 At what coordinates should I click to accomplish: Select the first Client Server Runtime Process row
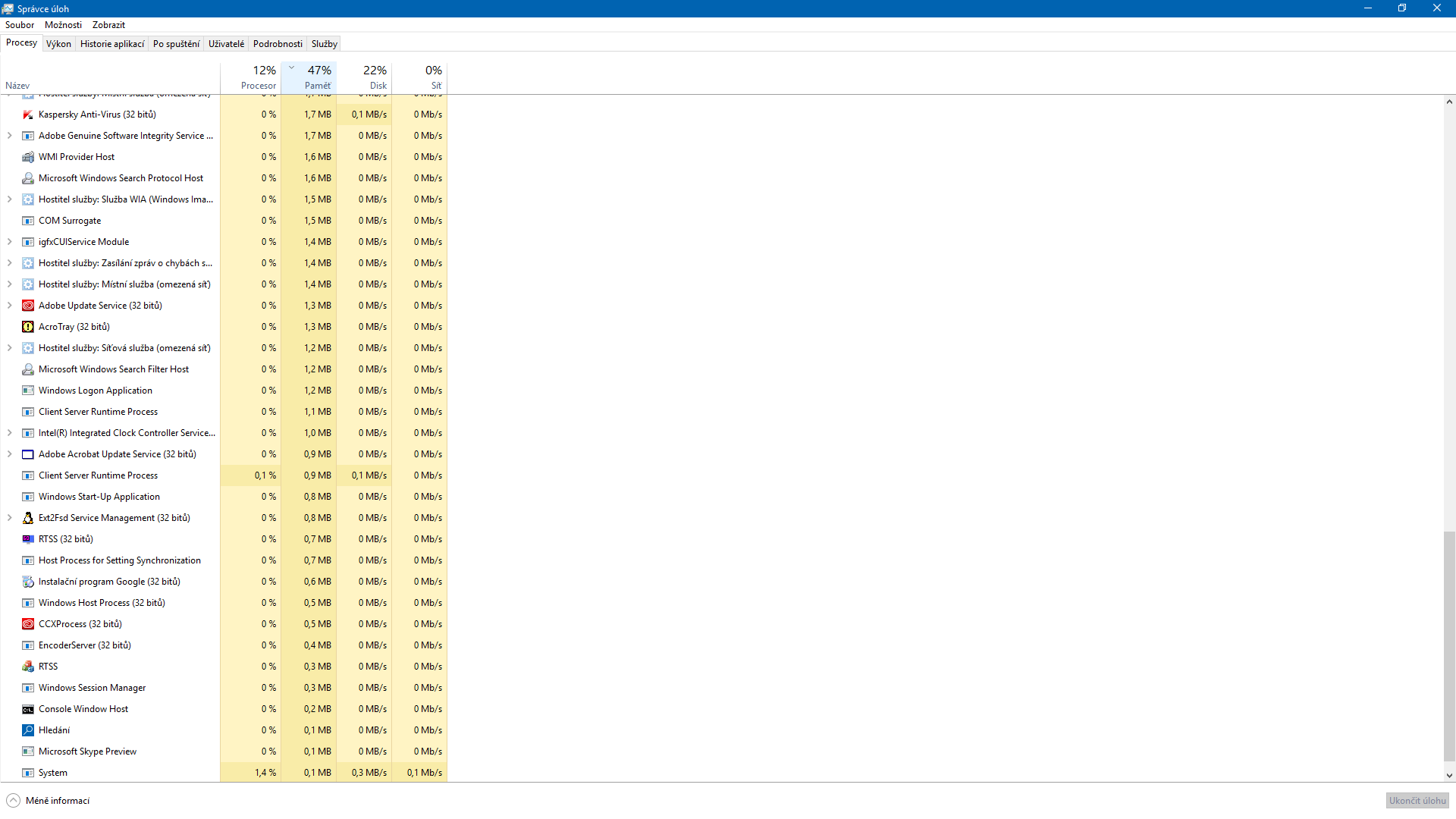tap(224, 412)
